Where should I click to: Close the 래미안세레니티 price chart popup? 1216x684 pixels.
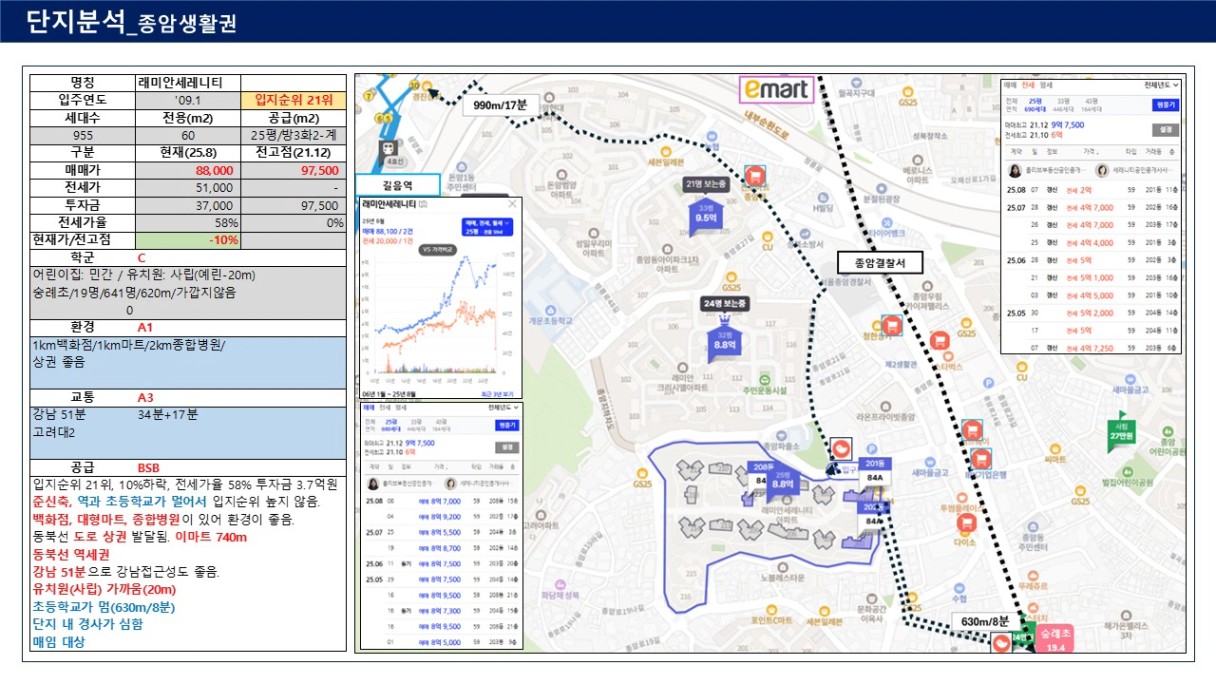click(x=513, y=204)
